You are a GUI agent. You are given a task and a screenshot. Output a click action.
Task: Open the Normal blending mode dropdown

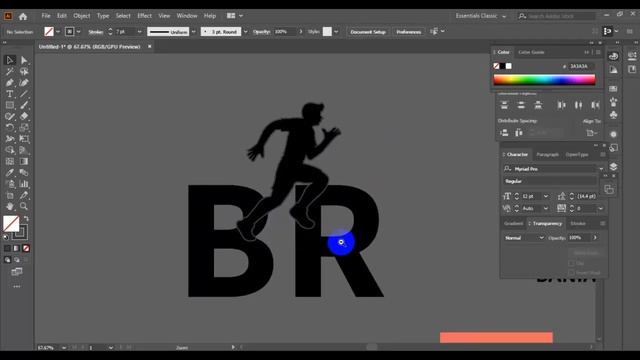click(524, 238)
